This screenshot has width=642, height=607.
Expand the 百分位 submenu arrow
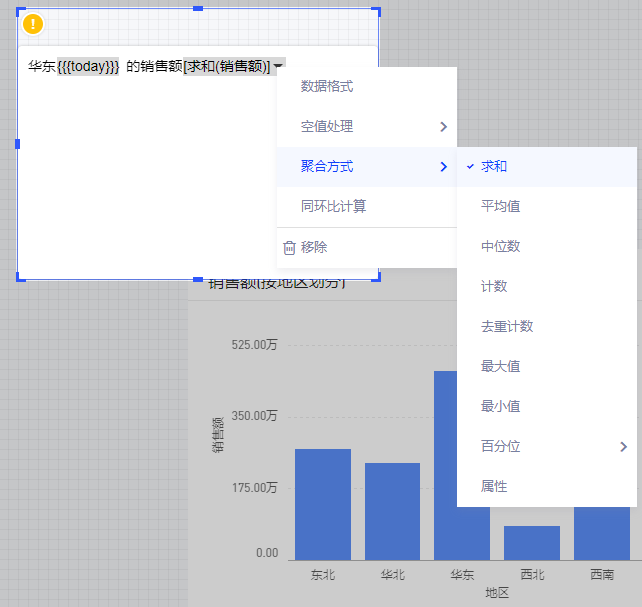[x=623, y=446]
